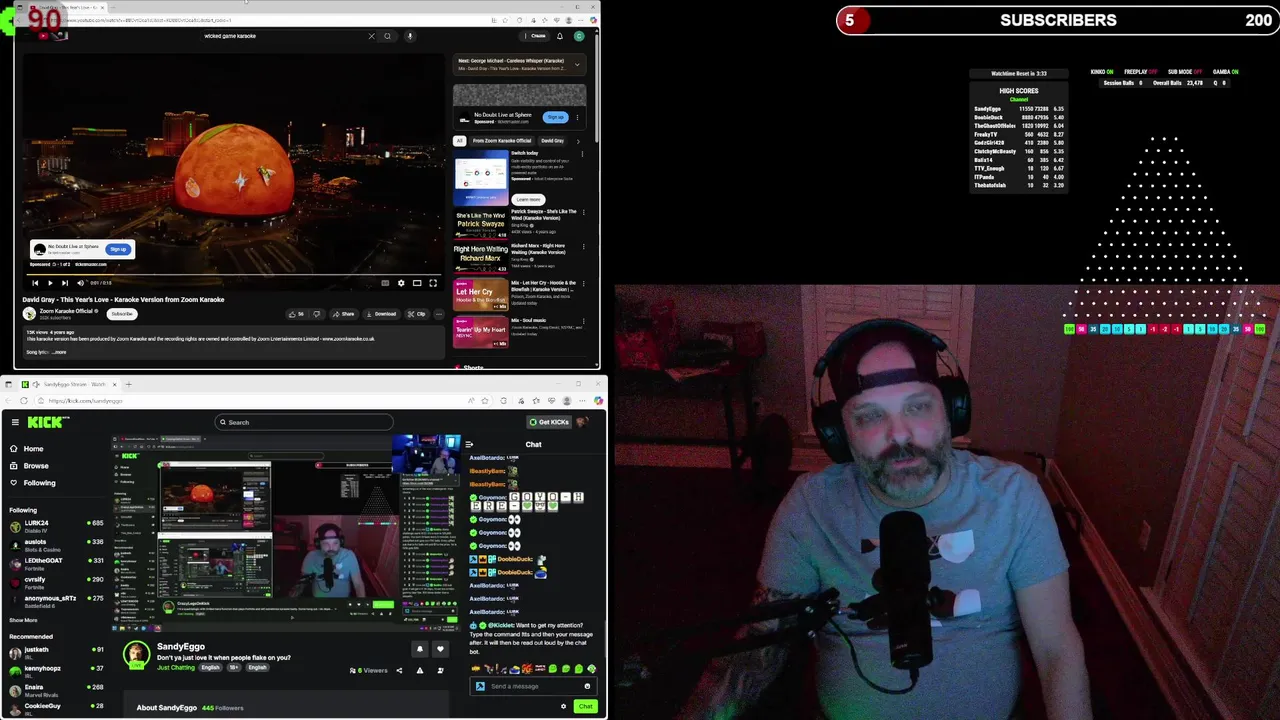
Task: Open YouTube player settings gear
Action: (x=401, y=283)
